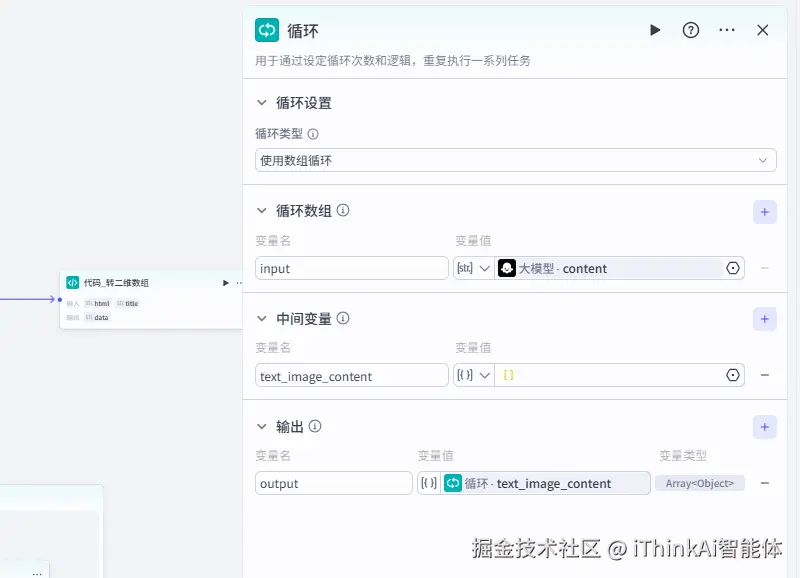This screenshot has width=800, height=578.
Task: Collapse the 中间变量 section
Action: [262, 318]
